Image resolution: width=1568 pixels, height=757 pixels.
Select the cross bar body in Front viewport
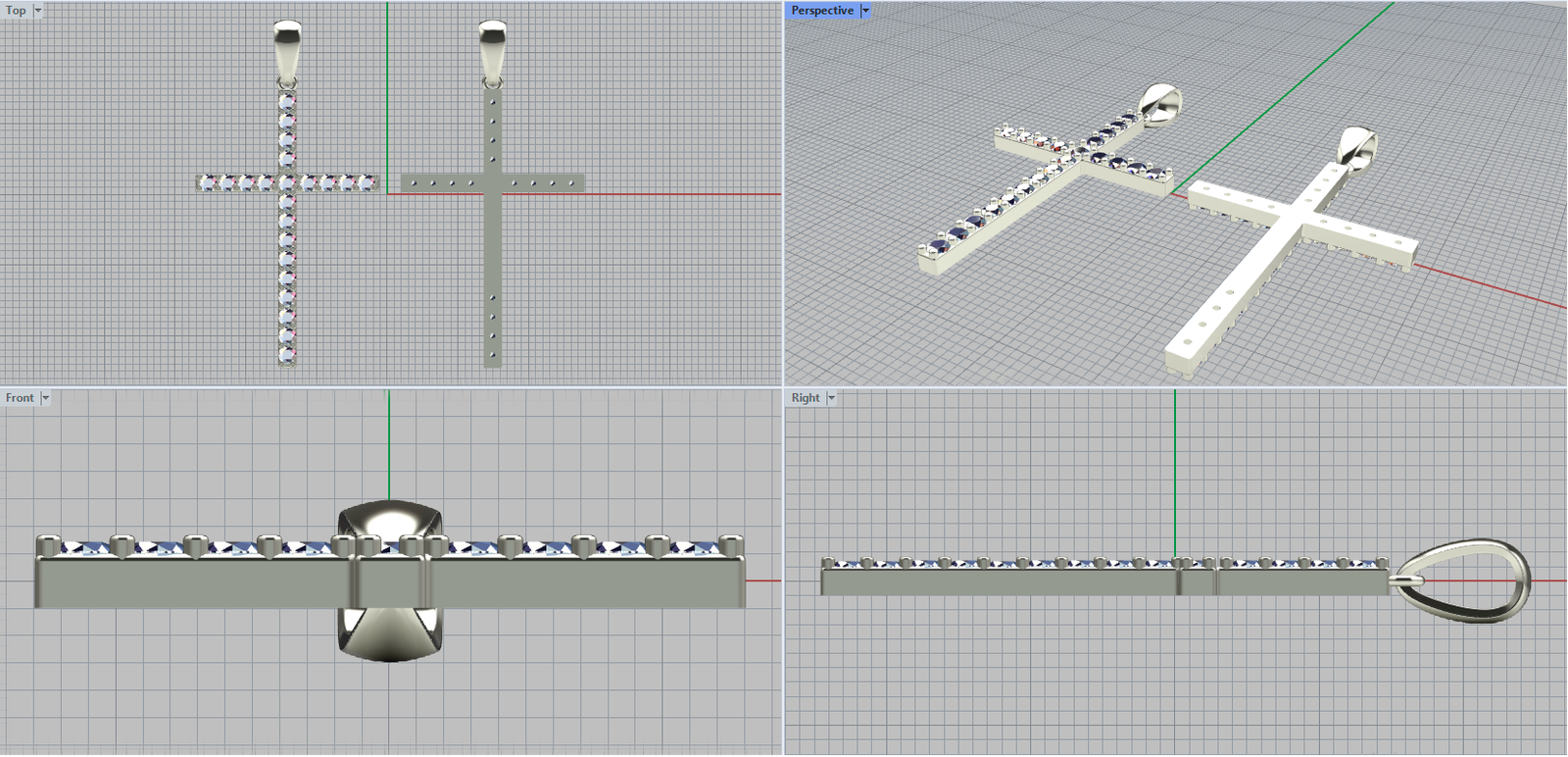[x=196, y=583]
